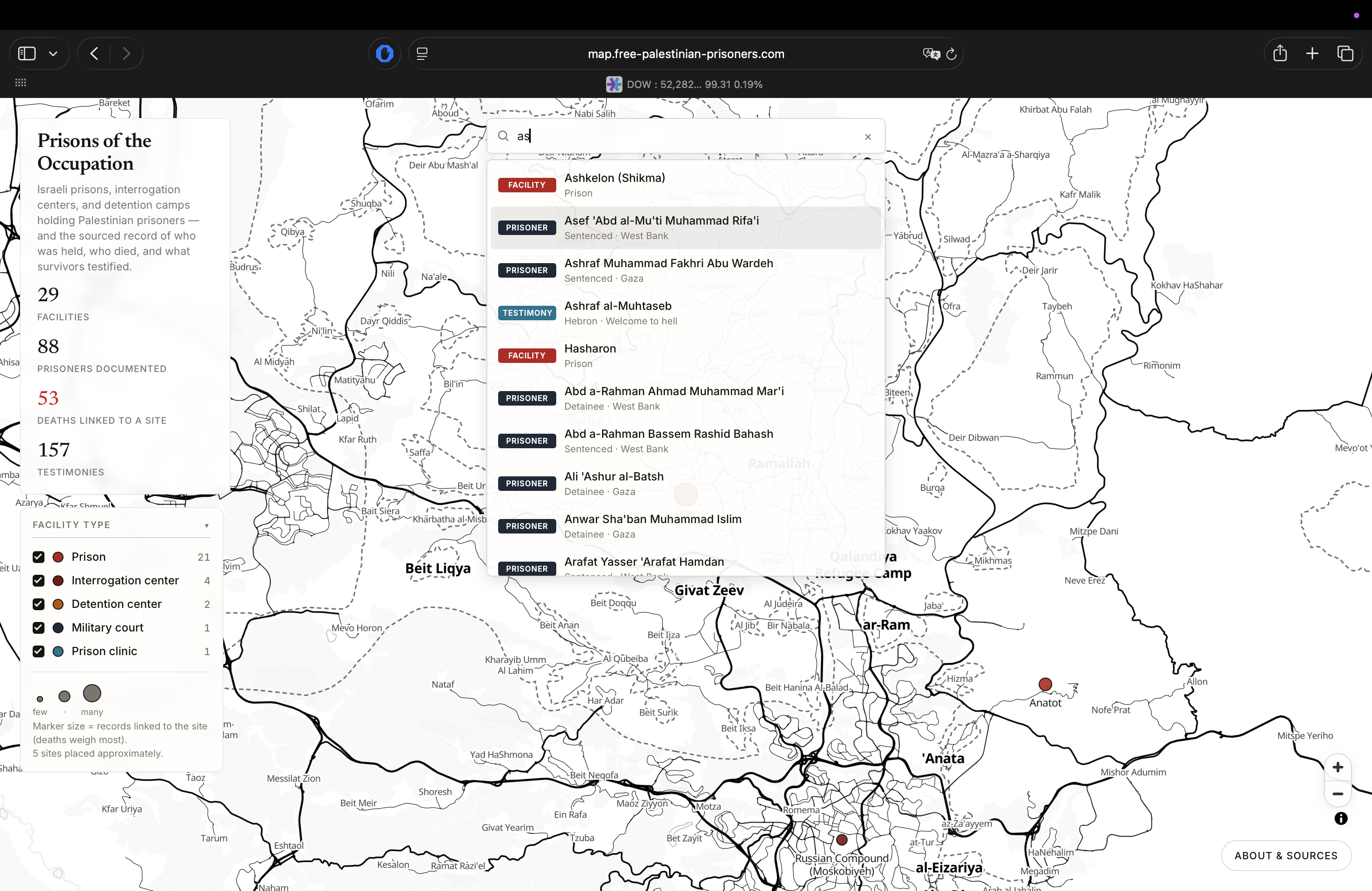Select Arafat Yasser 'Arafat Hamdan result
Viewport: 1372px width, 891px height.
686,563
